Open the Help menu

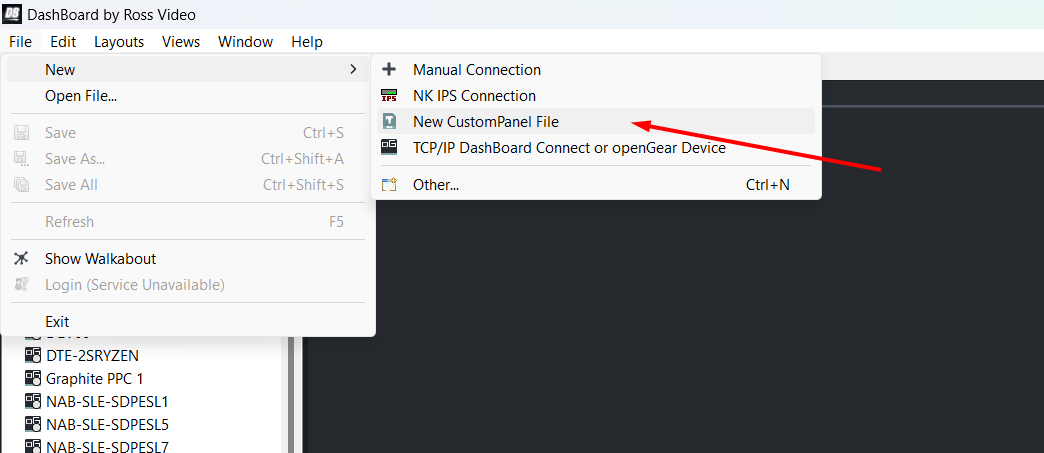coord(307,42)
